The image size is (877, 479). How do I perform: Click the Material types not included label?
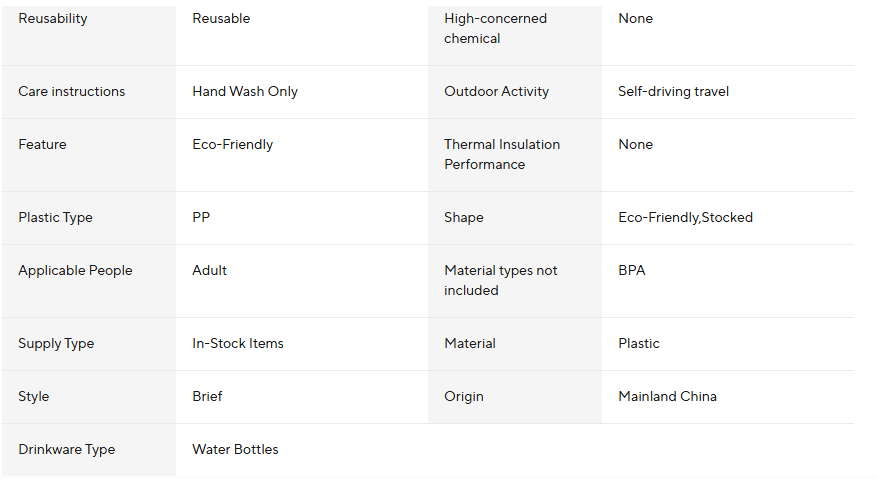click(500, 281)
